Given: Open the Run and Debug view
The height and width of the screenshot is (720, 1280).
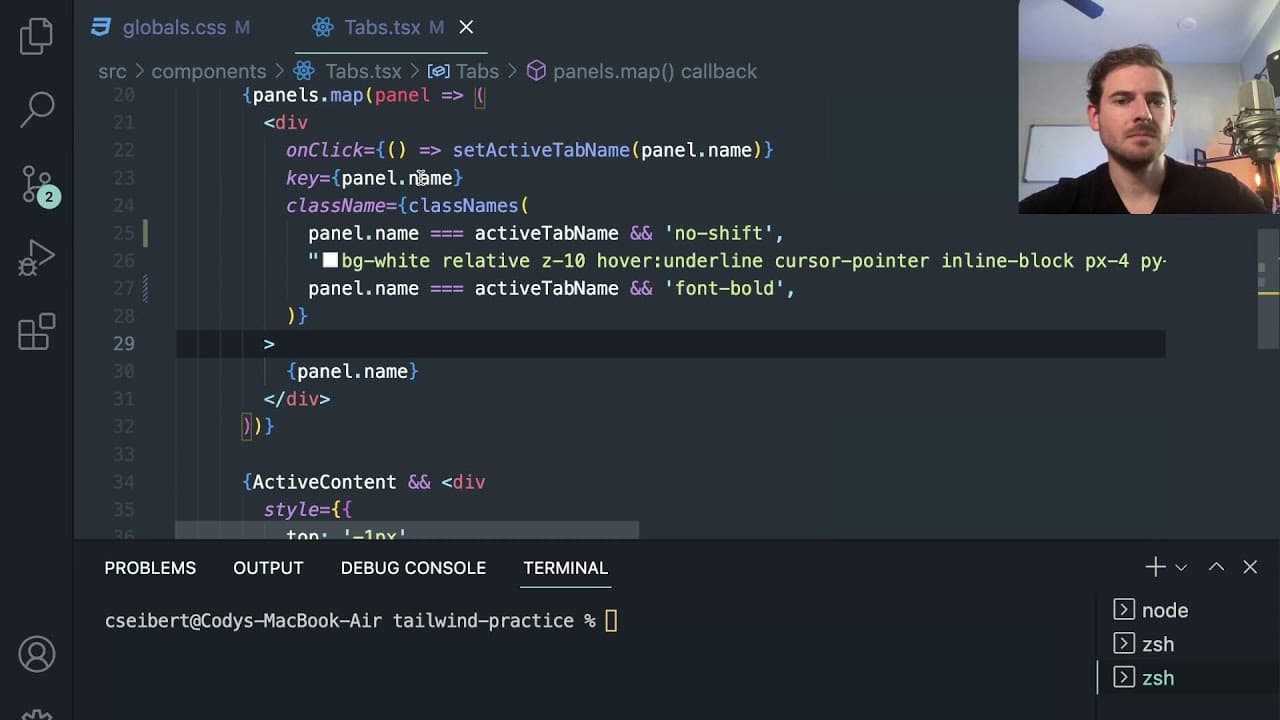Looking at the screenshot, I should 37,258.
